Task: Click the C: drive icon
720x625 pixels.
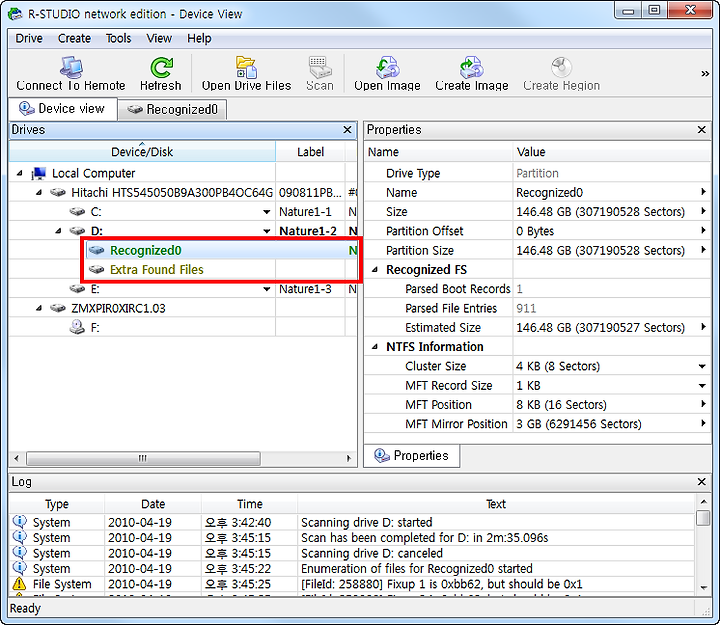Action: tap(77, 211)
